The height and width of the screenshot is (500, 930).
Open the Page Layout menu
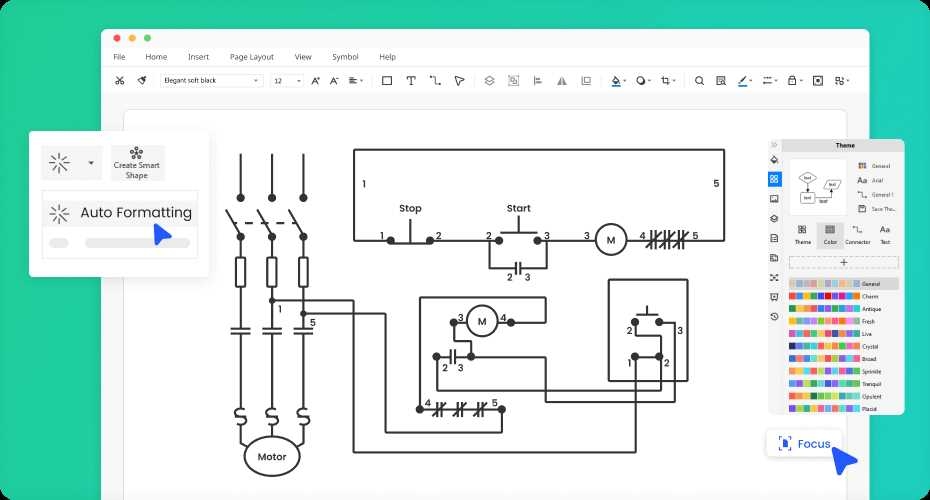pyautogui.click(x=251, y=57)
